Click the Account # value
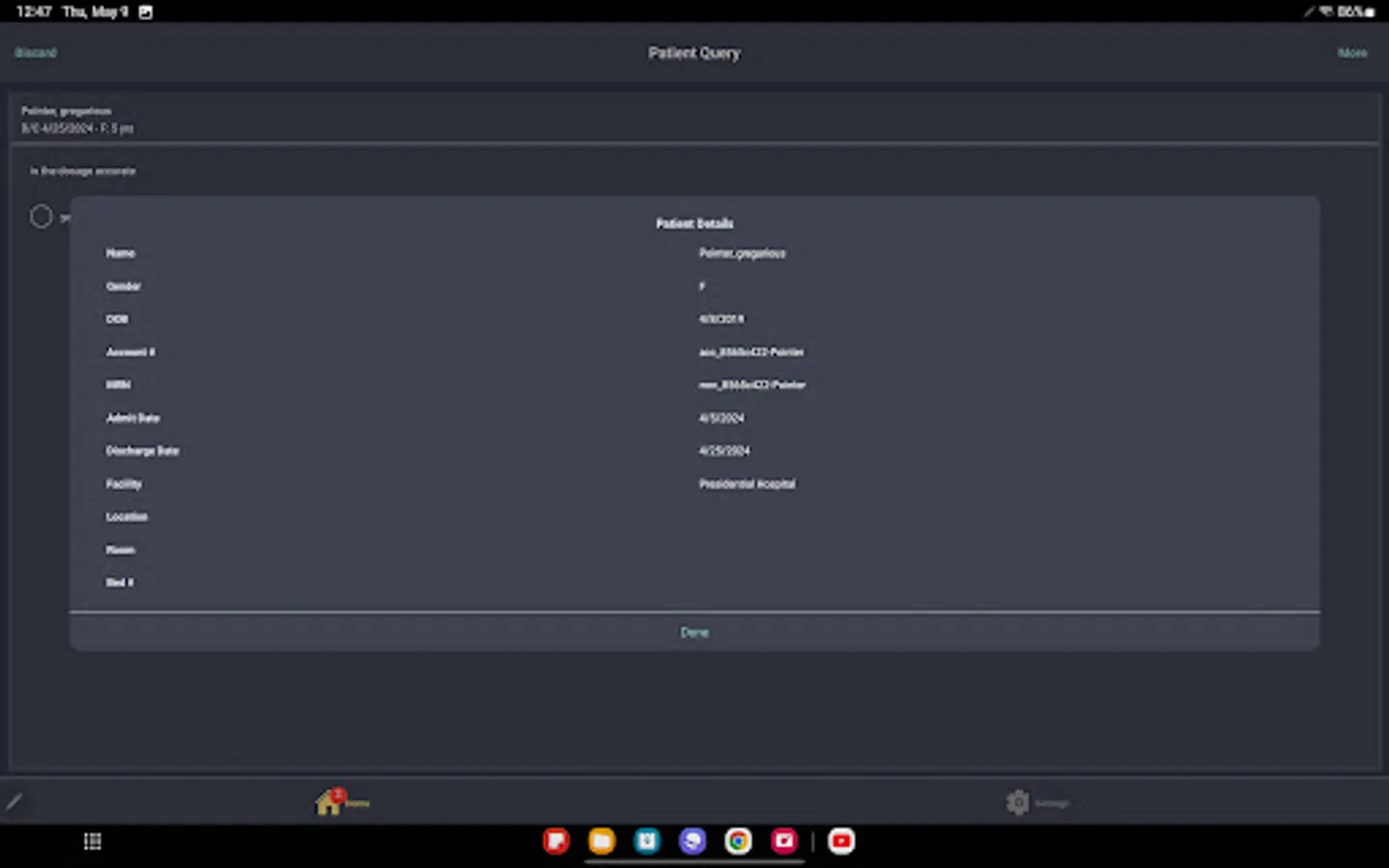Viewport: 1389px width, 868px height. point(751,352)
